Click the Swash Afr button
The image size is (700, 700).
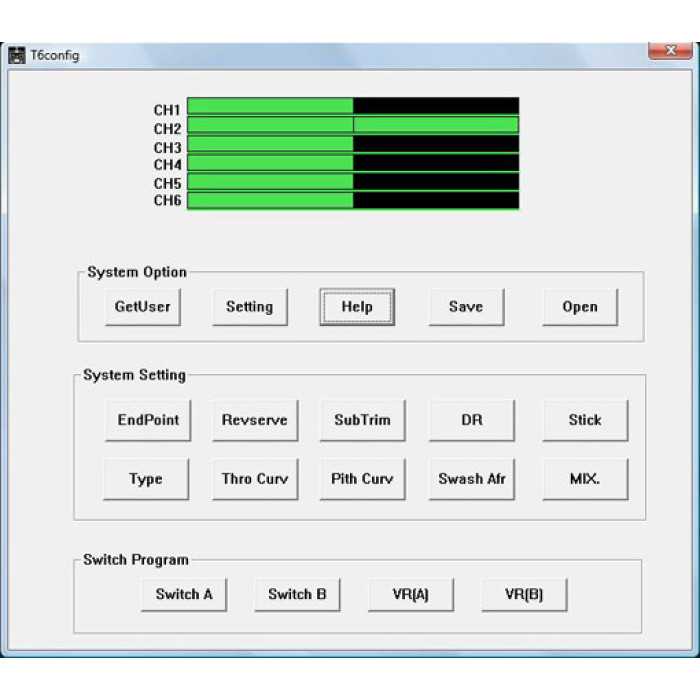tap(472, 479)
